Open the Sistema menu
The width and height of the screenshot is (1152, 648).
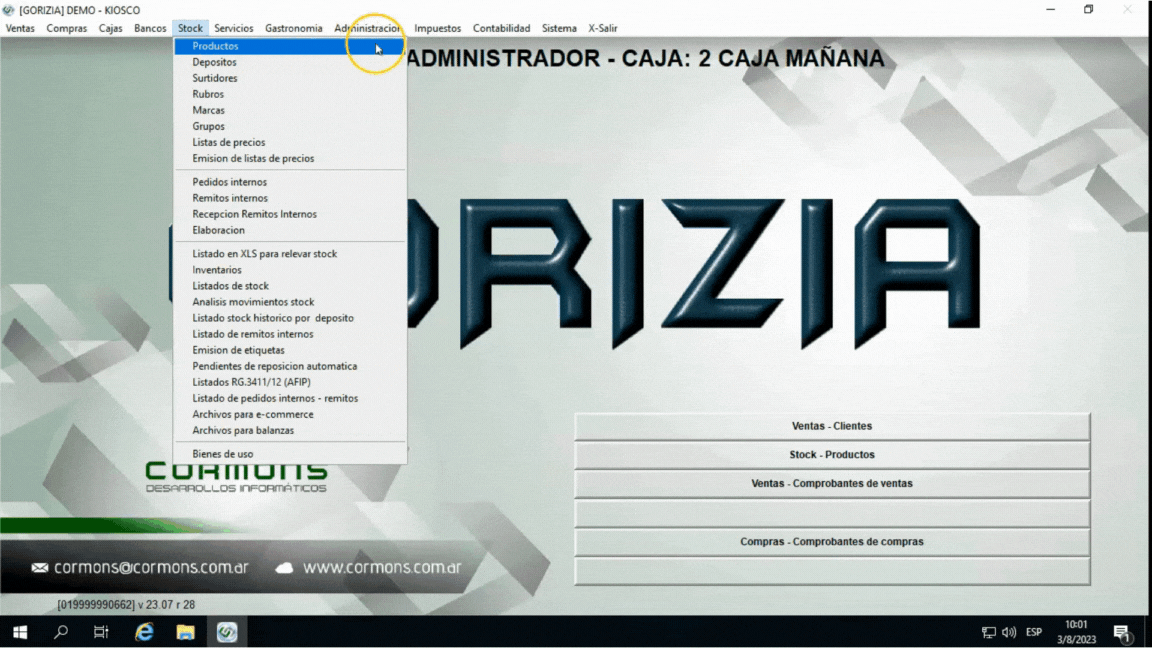559,28
